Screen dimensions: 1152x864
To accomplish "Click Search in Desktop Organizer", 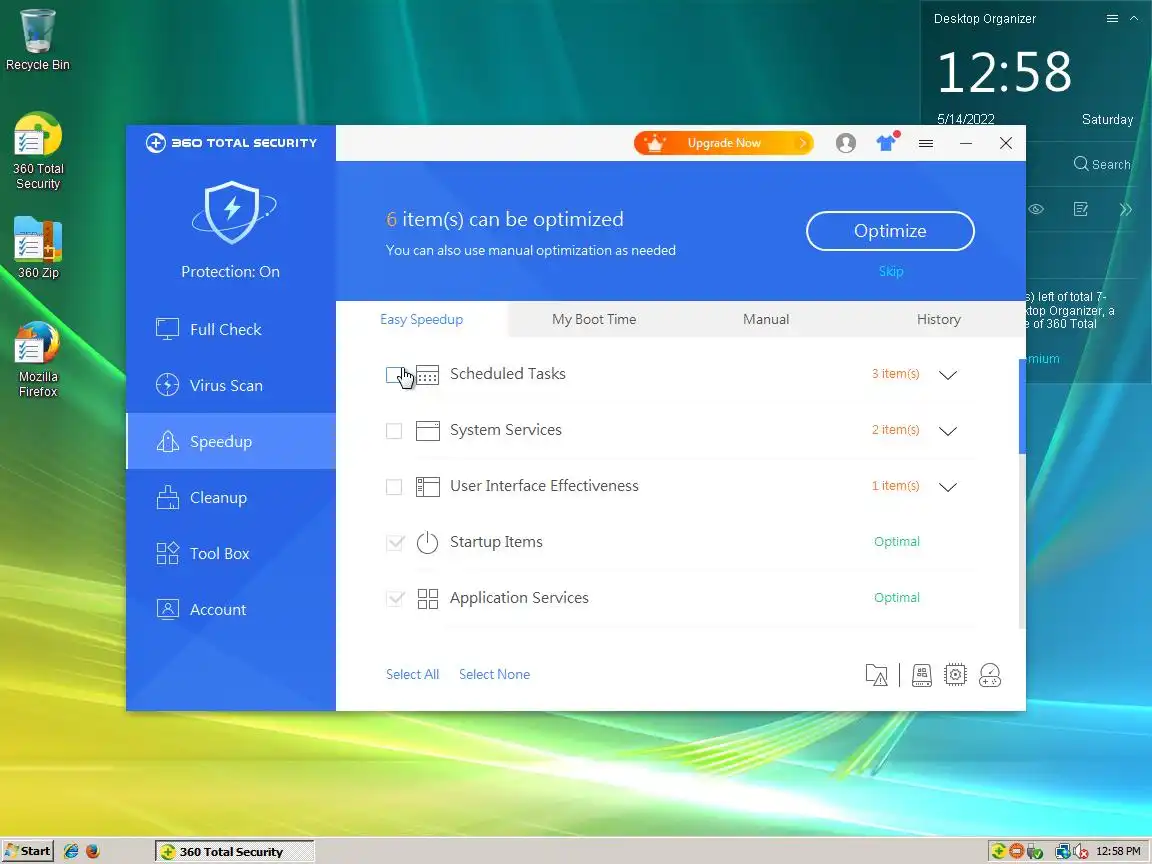I will (x=1102, y=165).
